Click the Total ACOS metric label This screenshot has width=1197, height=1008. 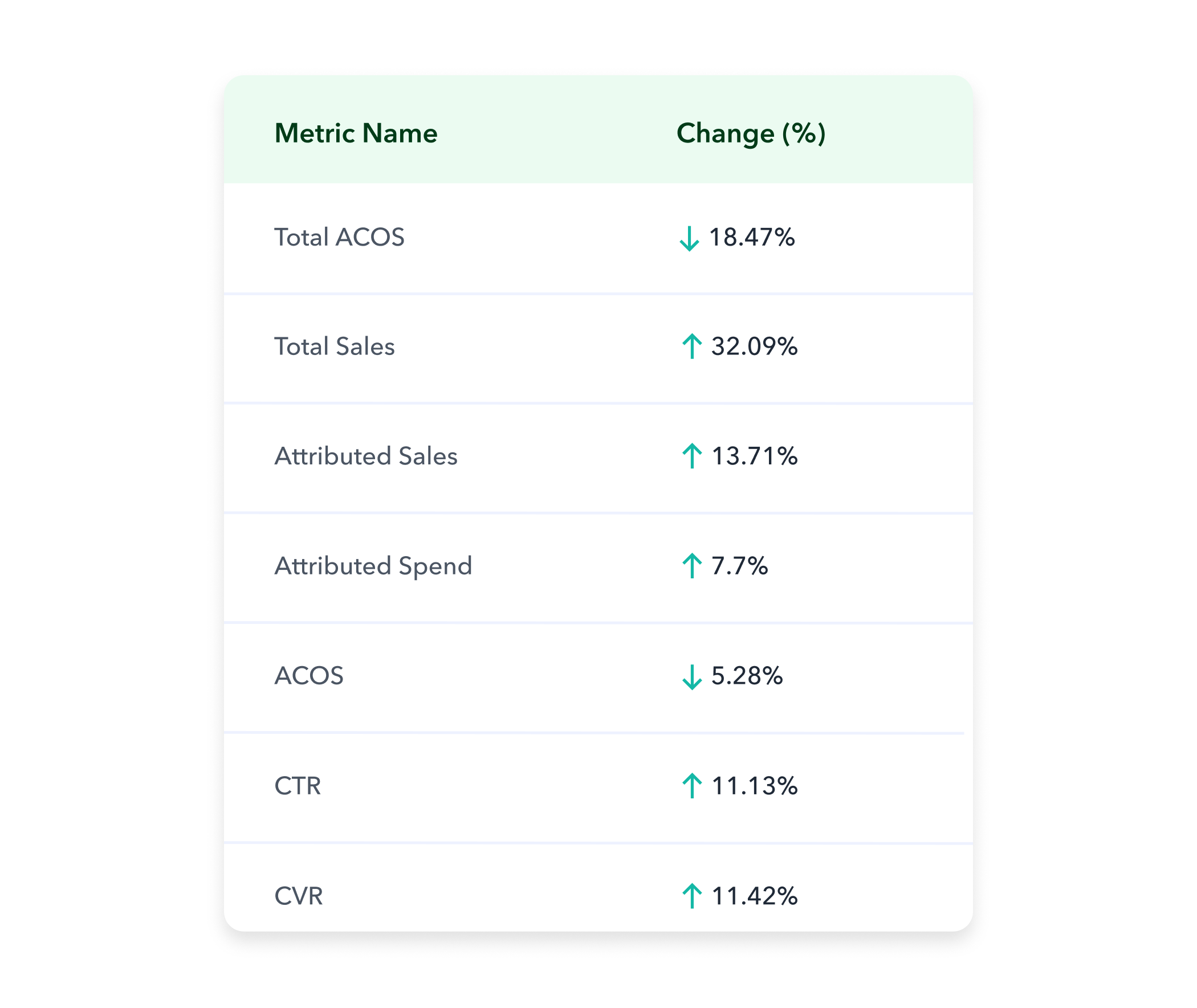coord(339,237)
